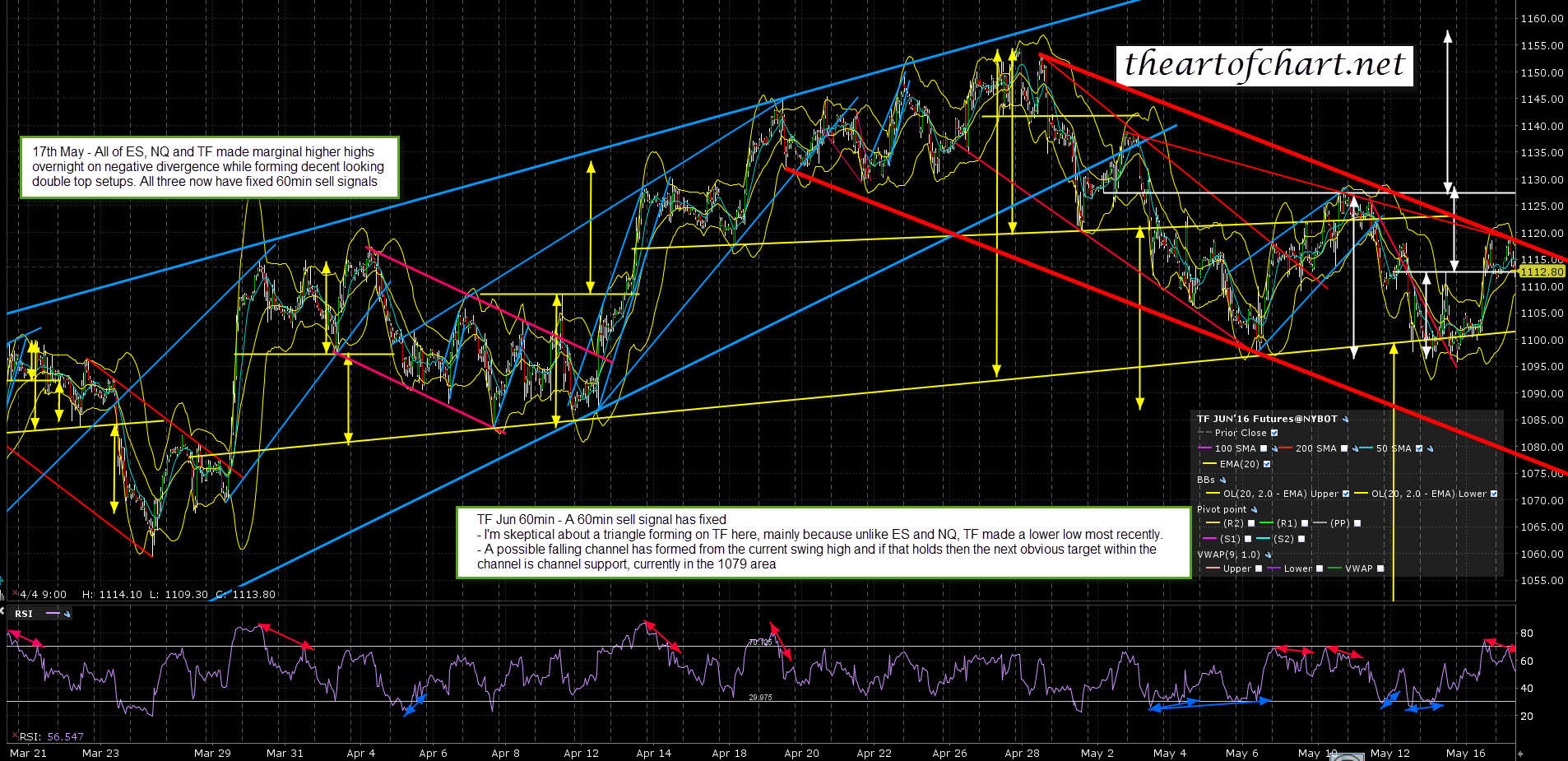Click the 50 SMA wrench icon
The image size is (1568, 761).
(1431, 448)
